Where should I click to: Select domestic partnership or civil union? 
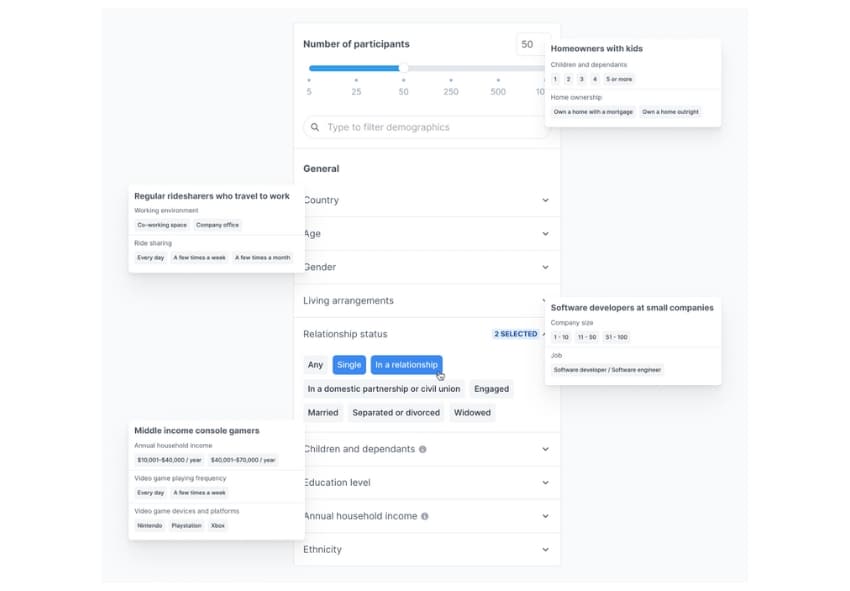coord(384,389)
